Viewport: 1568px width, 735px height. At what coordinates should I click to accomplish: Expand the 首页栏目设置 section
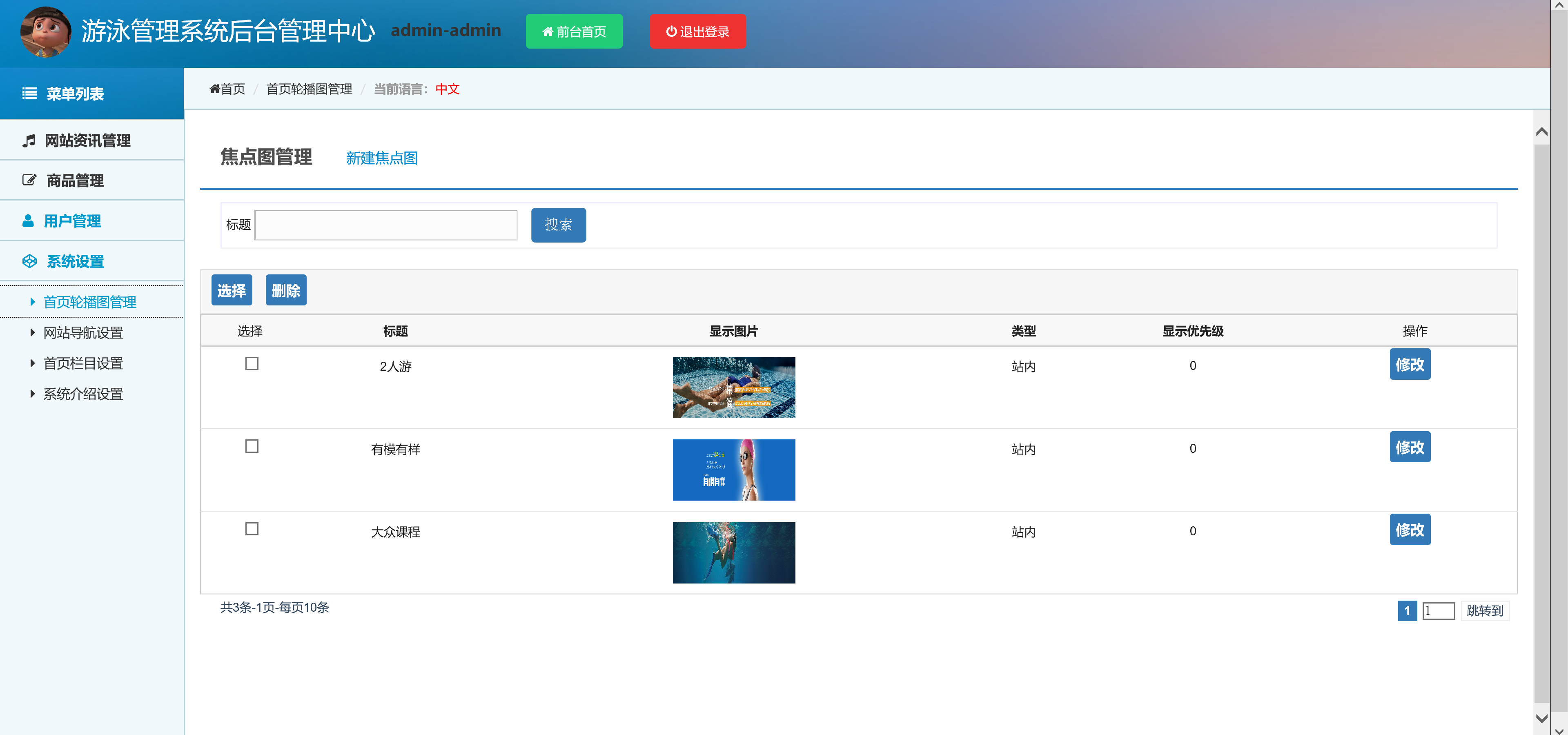coord(83,363)
